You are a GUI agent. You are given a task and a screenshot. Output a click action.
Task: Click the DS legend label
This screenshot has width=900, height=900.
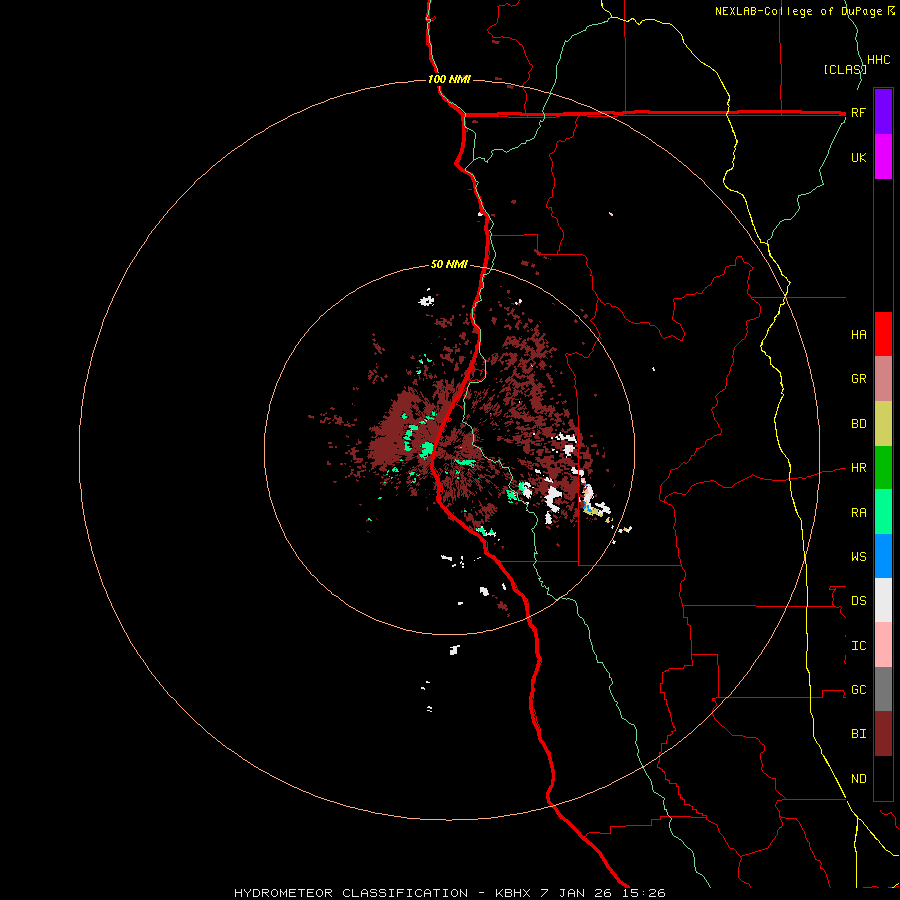(858, 600)
